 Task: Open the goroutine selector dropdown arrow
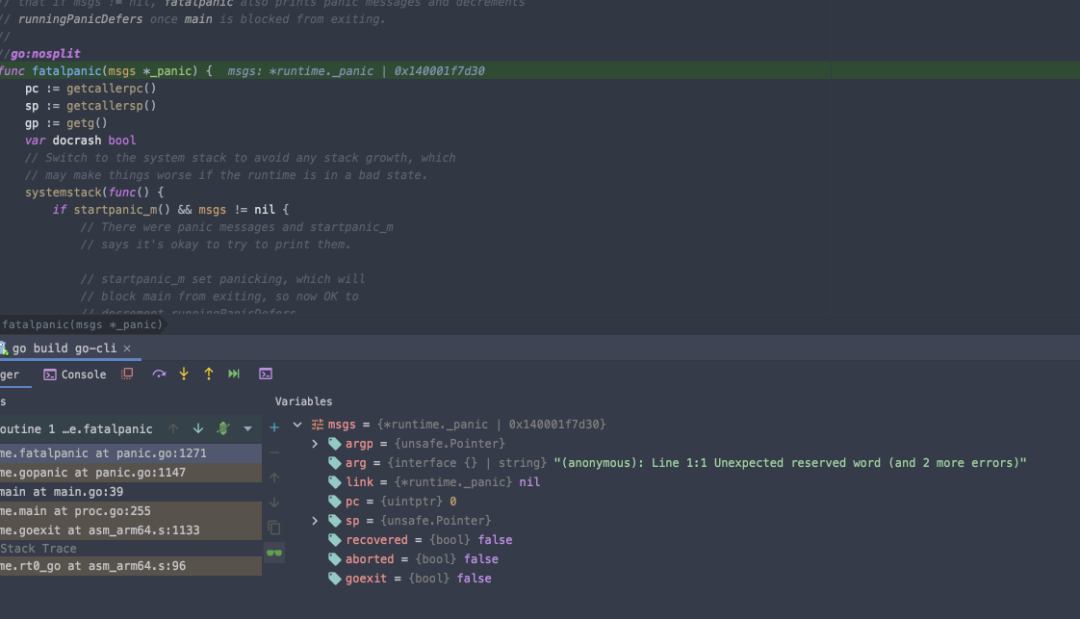point(247,429)
